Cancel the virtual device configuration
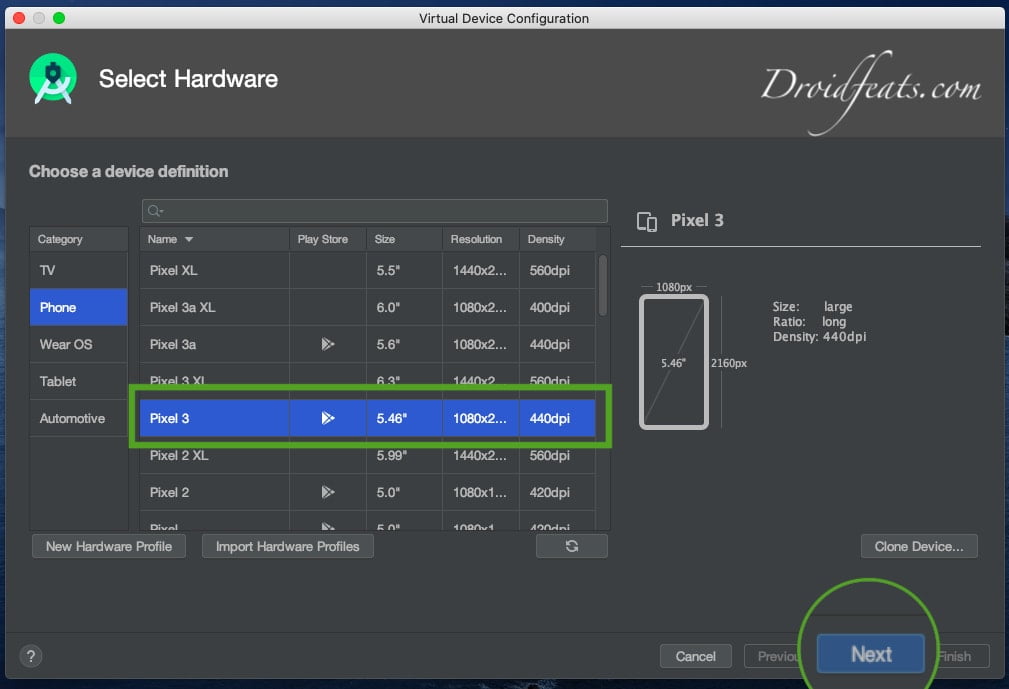1009x689 pixels. tap(696, 656)
